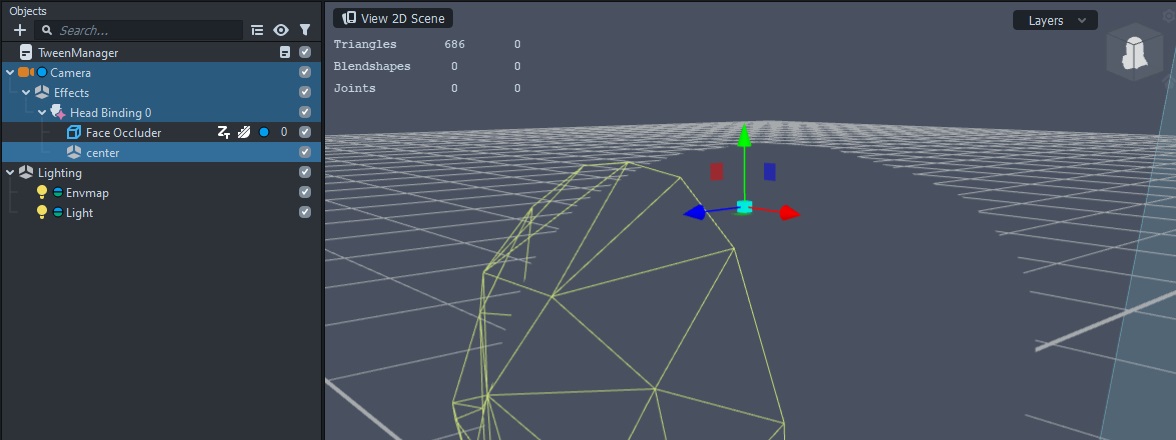Toggle the Effects enabled checkbox
The image size is (1176, 440).
click(x=304, y=92)
